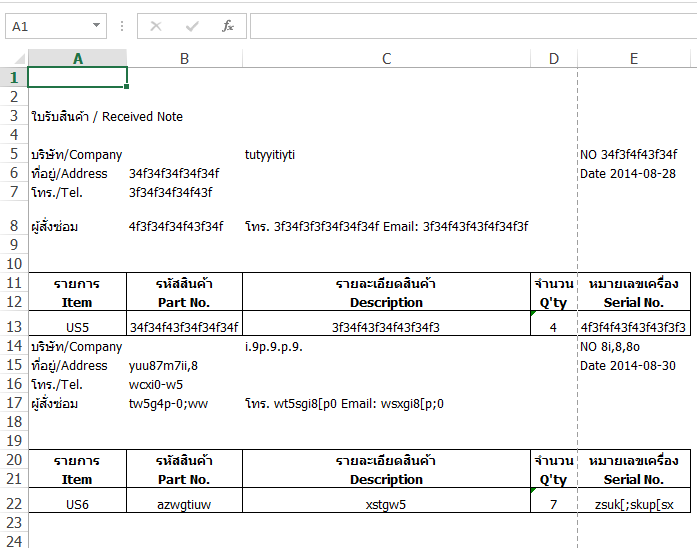Click the formula bar input area
Image resolution: width=697 pixels, height=548 pixels.
pyautogui.click(x=473, y=26)
